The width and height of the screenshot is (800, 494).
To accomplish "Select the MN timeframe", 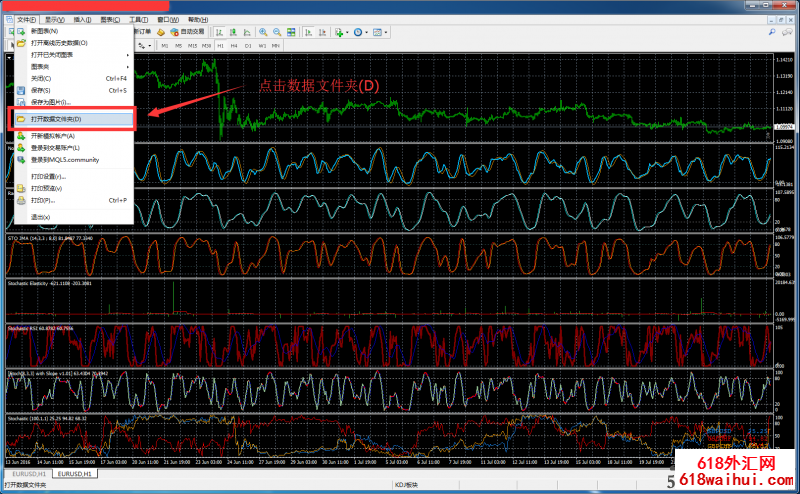I will tap(276, 45).
